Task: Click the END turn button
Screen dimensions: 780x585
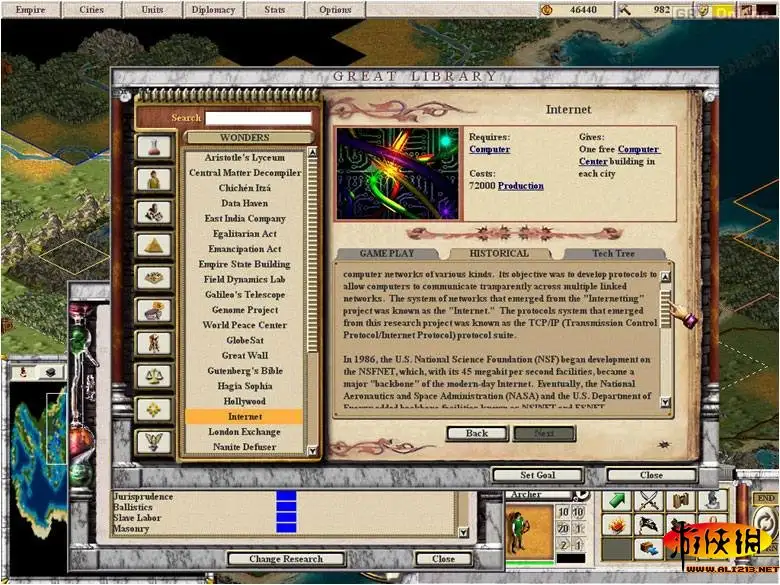Action: pyautogui.click(x=766, y=498)
